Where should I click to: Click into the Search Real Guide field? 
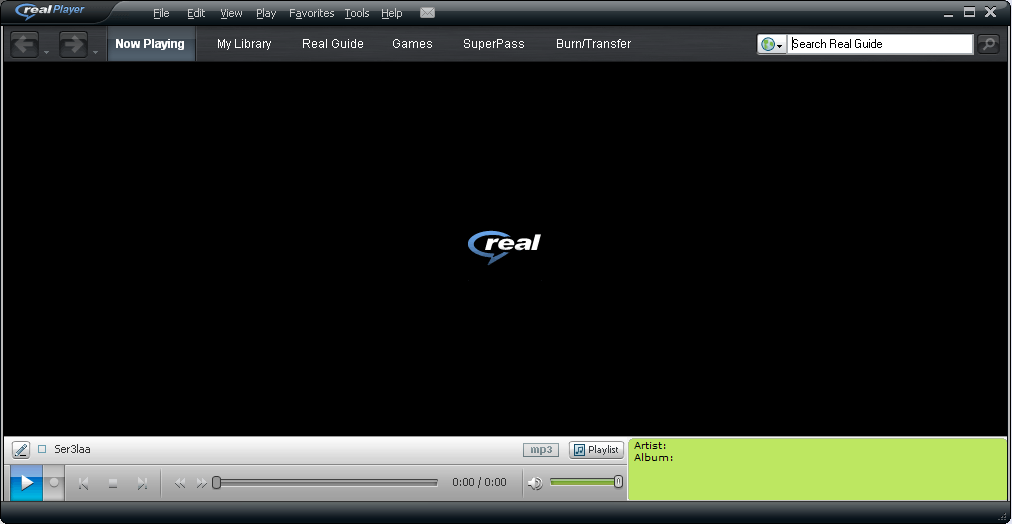880,44
